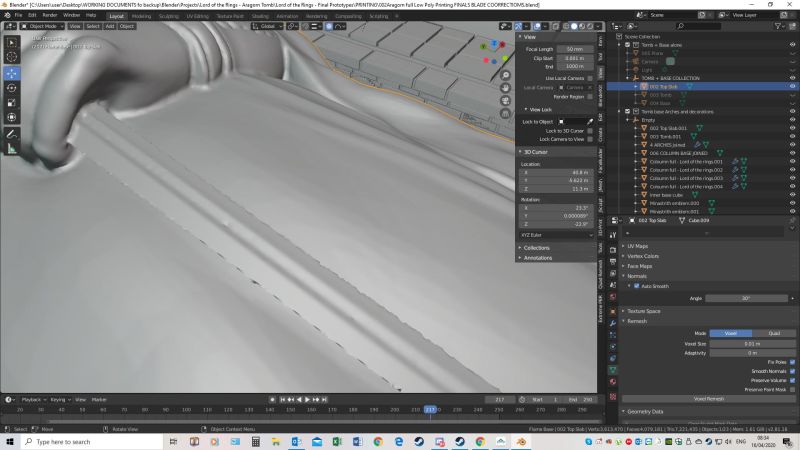Collapse the Remesh panel
Image resolution: width=800 pixels, height=450 pixels.
click(636, 321)
